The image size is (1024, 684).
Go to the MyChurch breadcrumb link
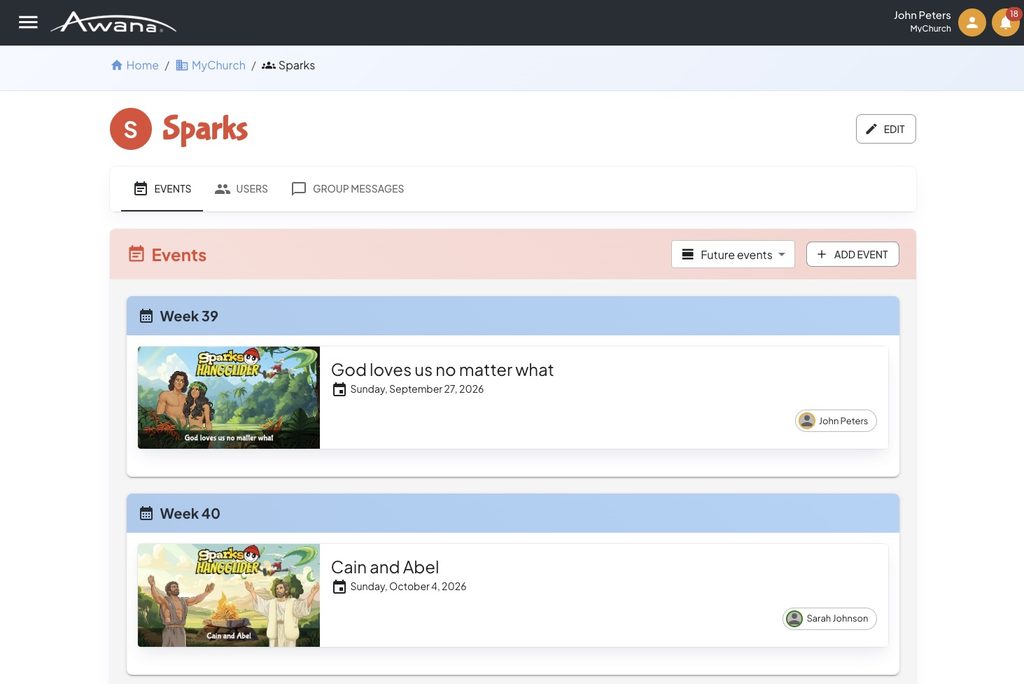pyautogui.click(x=210, y=65)
